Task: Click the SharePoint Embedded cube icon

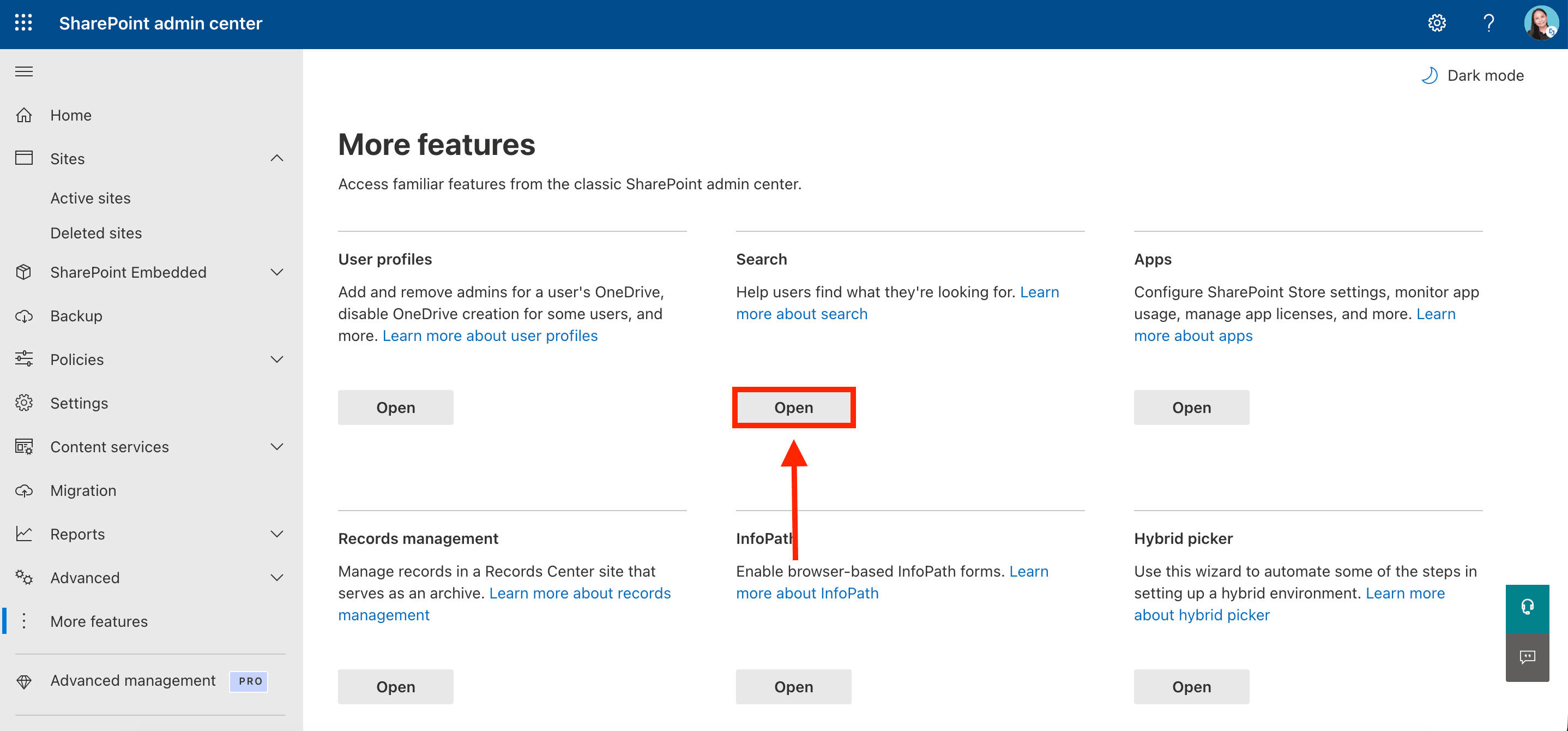Action: [x=24, y=272]
